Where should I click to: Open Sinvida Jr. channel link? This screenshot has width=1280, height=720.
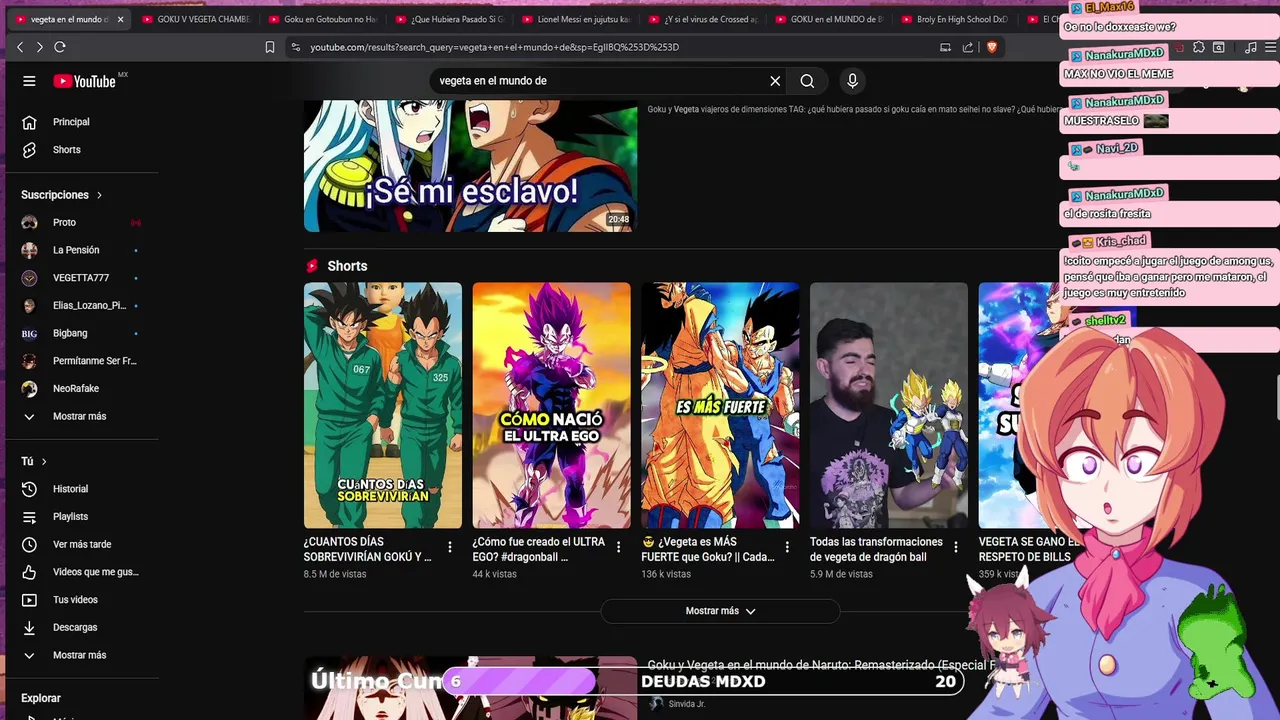click(x=687, y=704)
